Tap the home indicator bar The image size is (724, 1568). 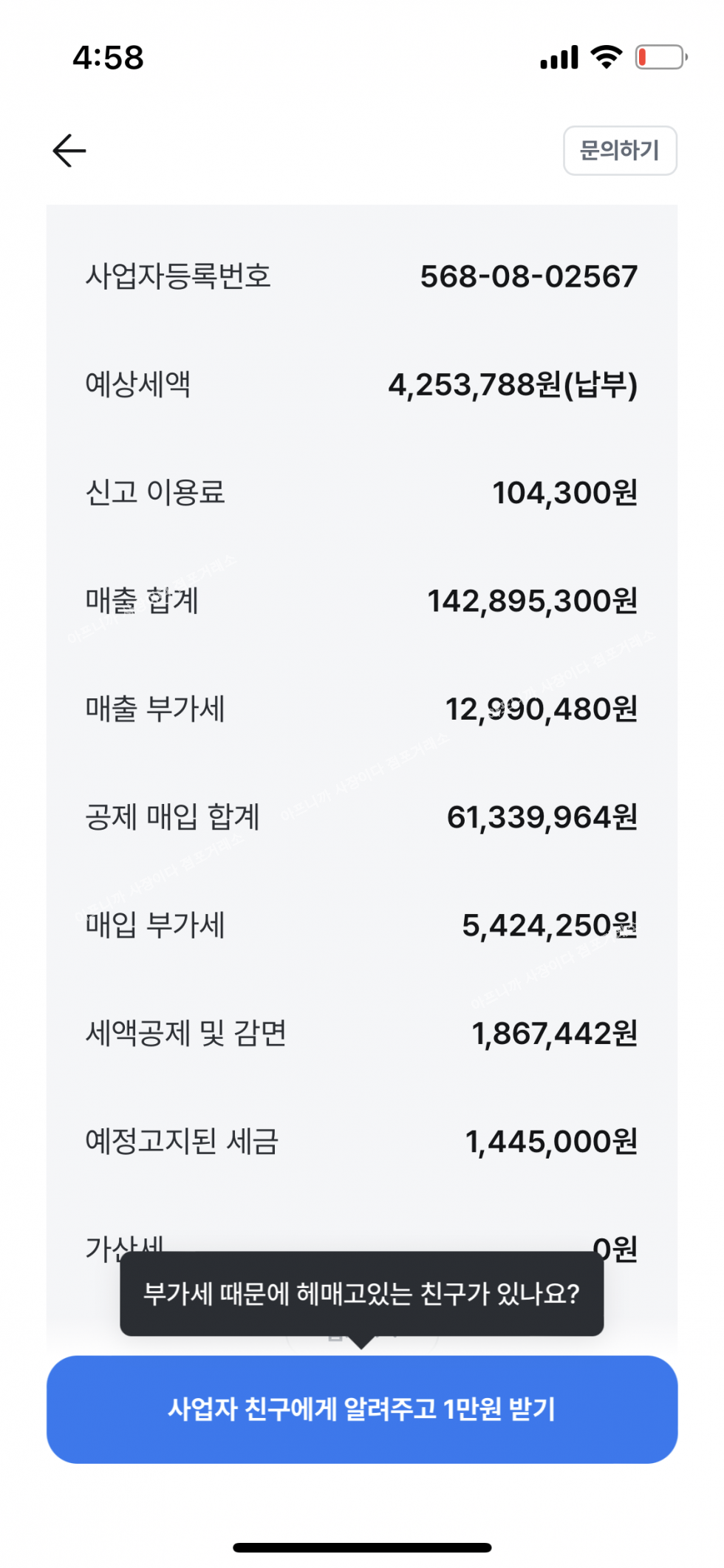tap(362, 1547)
